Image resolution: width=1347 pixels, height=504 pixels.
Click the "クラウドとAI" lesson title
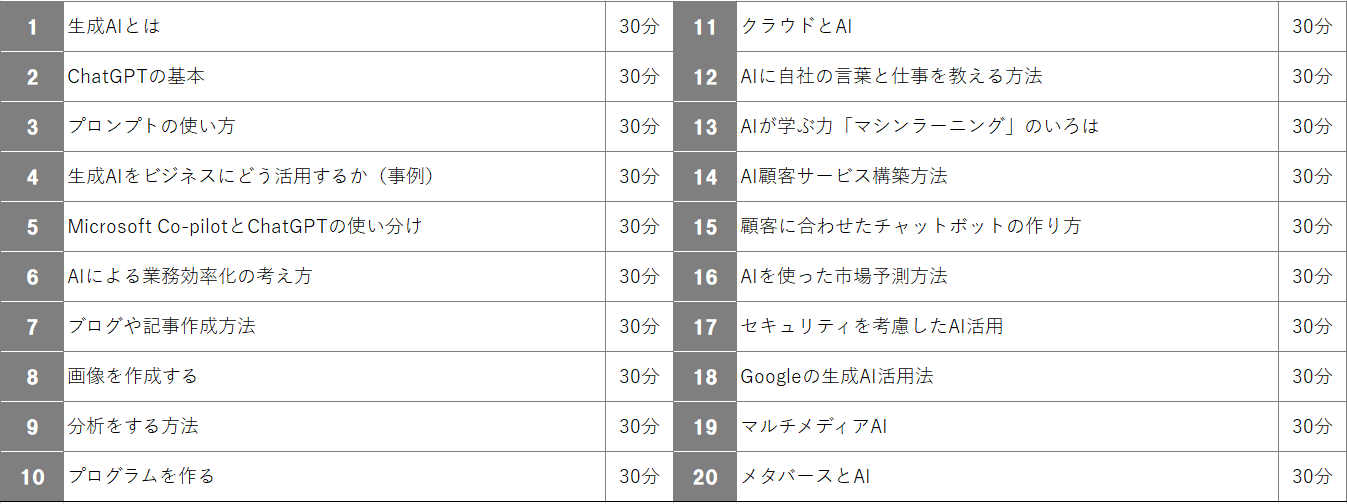[796, 27]
